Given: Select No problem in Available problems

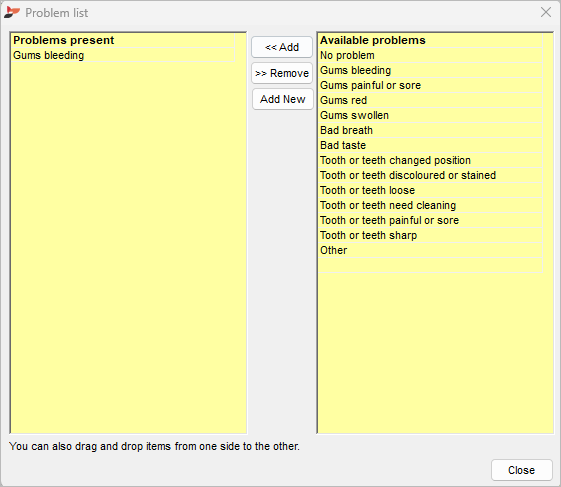Looking at the screenshot, I should click(x=430, y=55).
